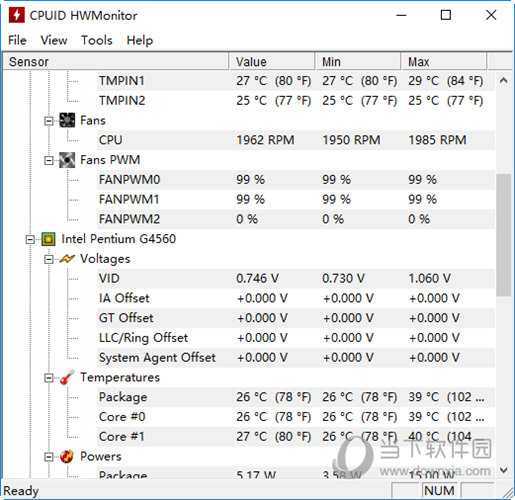515x500 pixels.
Task: Select the FANPWM0 row
Action: pos(296,180)
